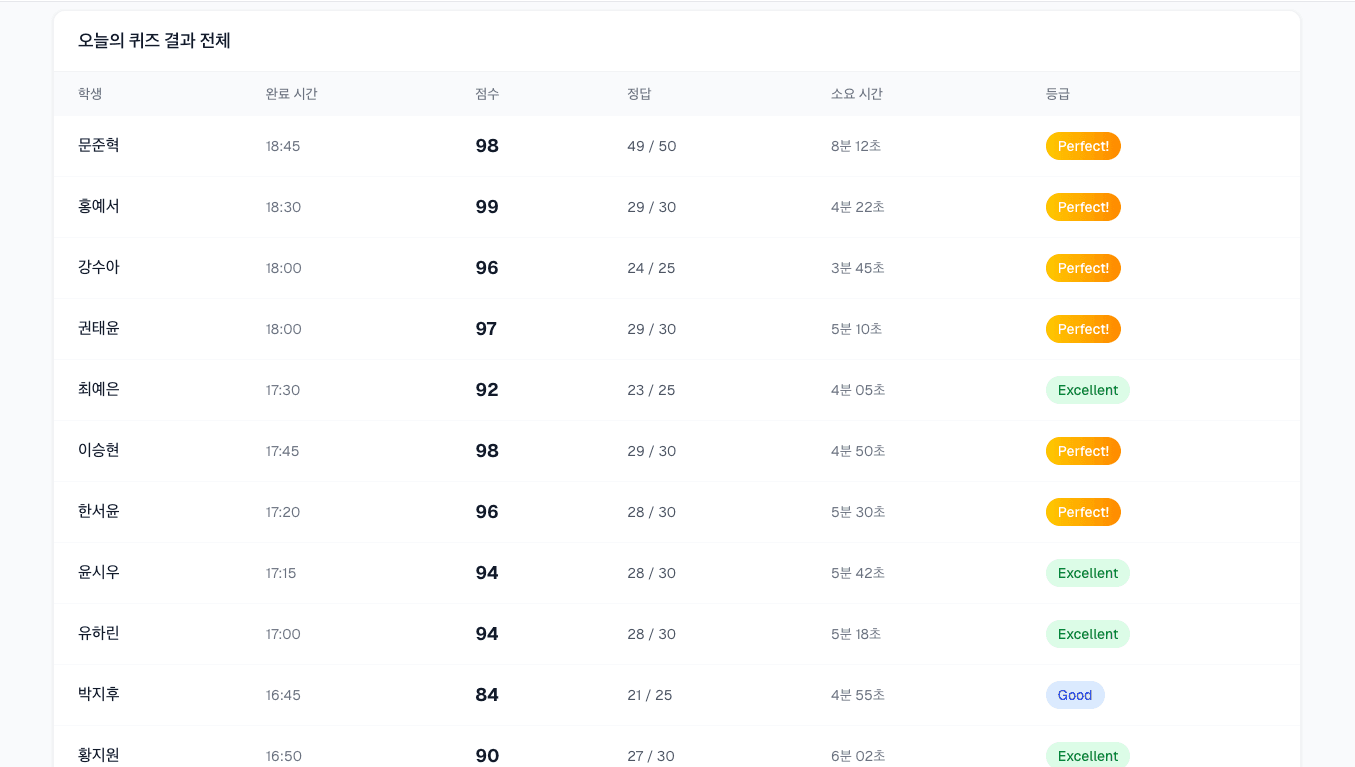Select student 황지원 at the bottom row
Viewport: 1355px width, 767px height.
tap(99, 755)
